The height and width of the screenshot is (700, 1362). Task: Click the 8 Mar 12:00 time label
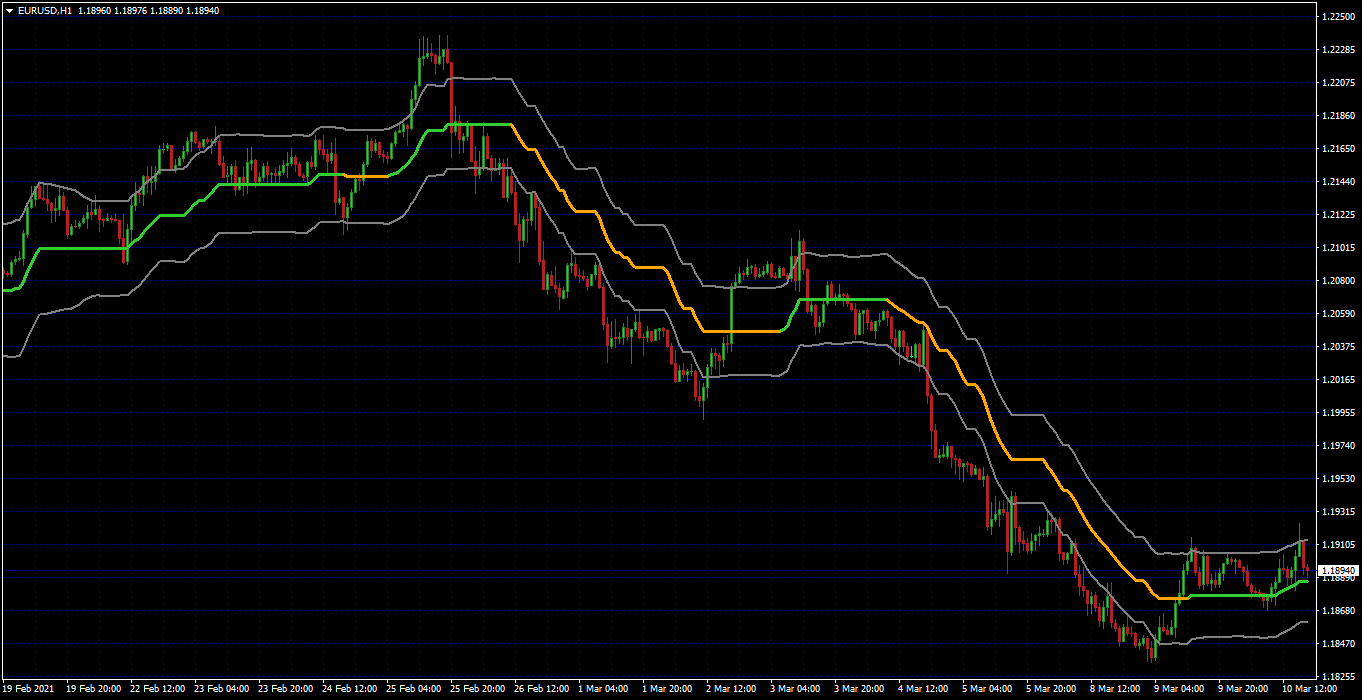1117,689
